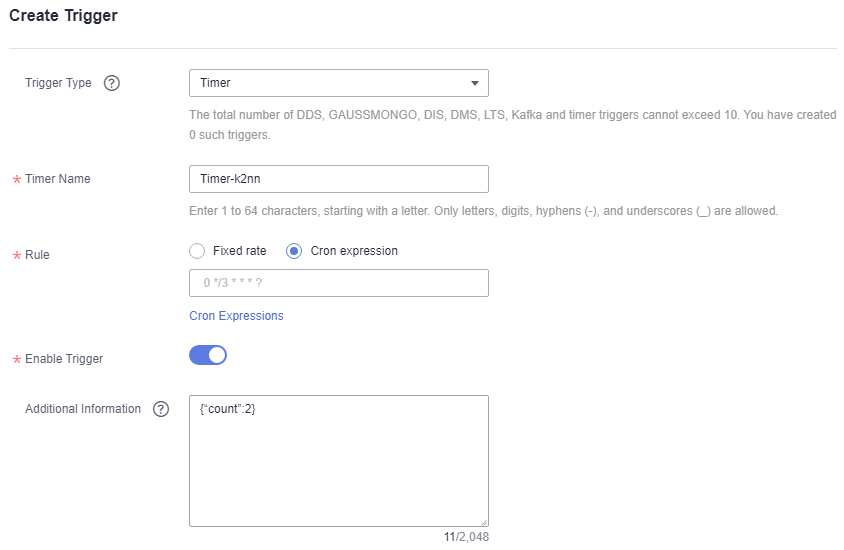Click the Timer Name field containing Timer-k2nn
The width and height of the screenshot is (844, 550).
tap(338, 179)
